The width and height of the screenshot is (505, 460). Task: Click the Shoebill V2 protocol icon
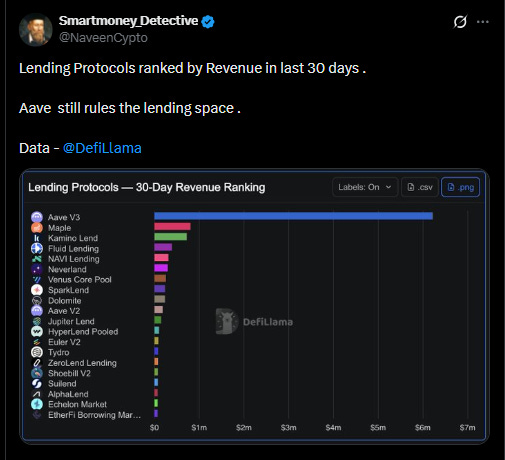(37, 373)
